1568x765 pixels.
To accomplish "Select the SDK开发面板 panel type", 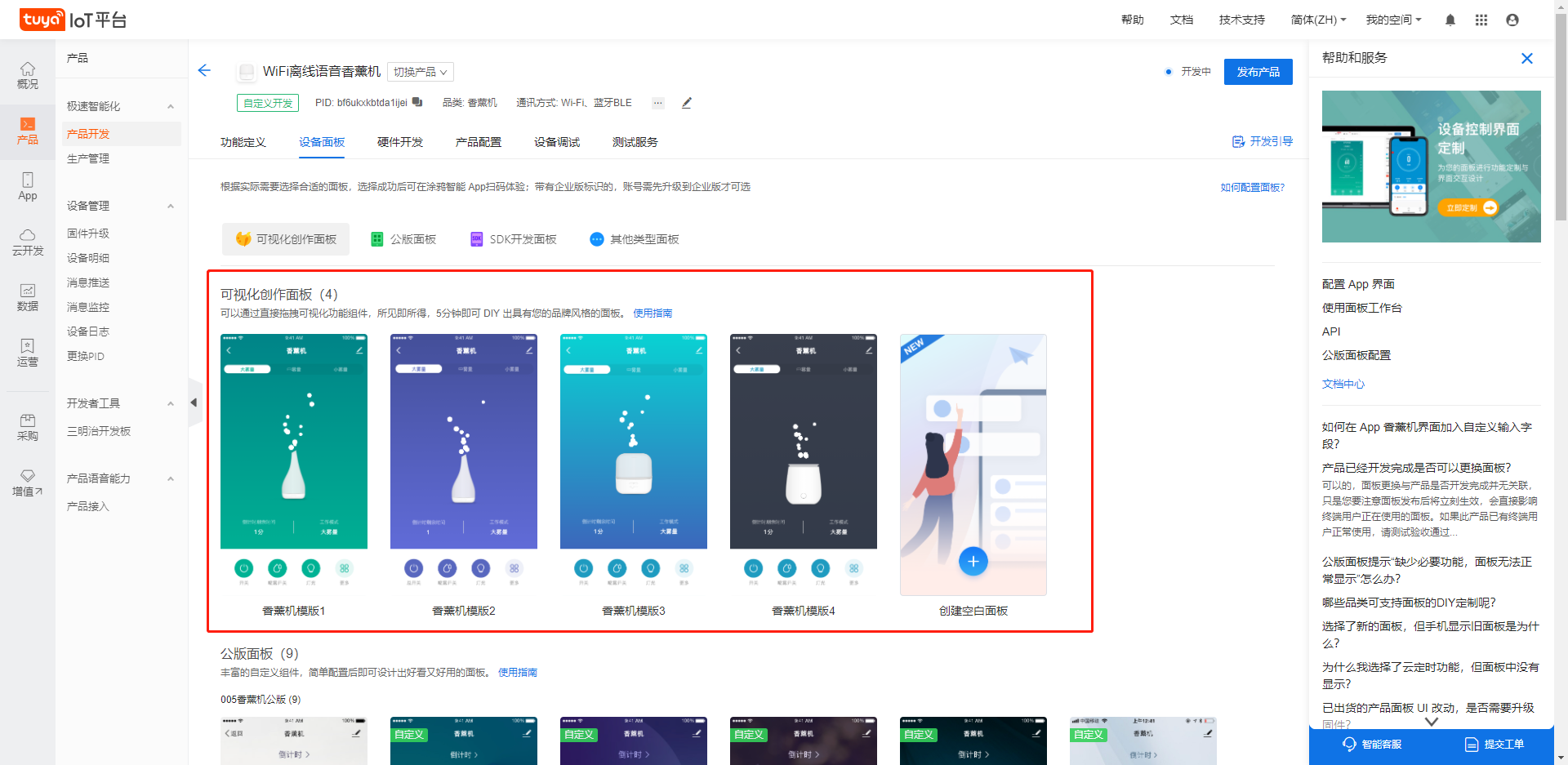I will tap(514, 239).
